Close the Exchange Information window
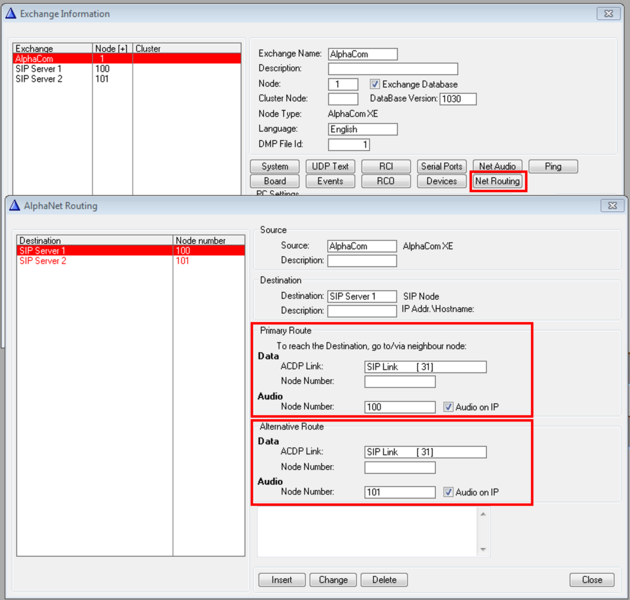This screenshot has width=630, height=600. pyautogui.click(x=608, y=13)
